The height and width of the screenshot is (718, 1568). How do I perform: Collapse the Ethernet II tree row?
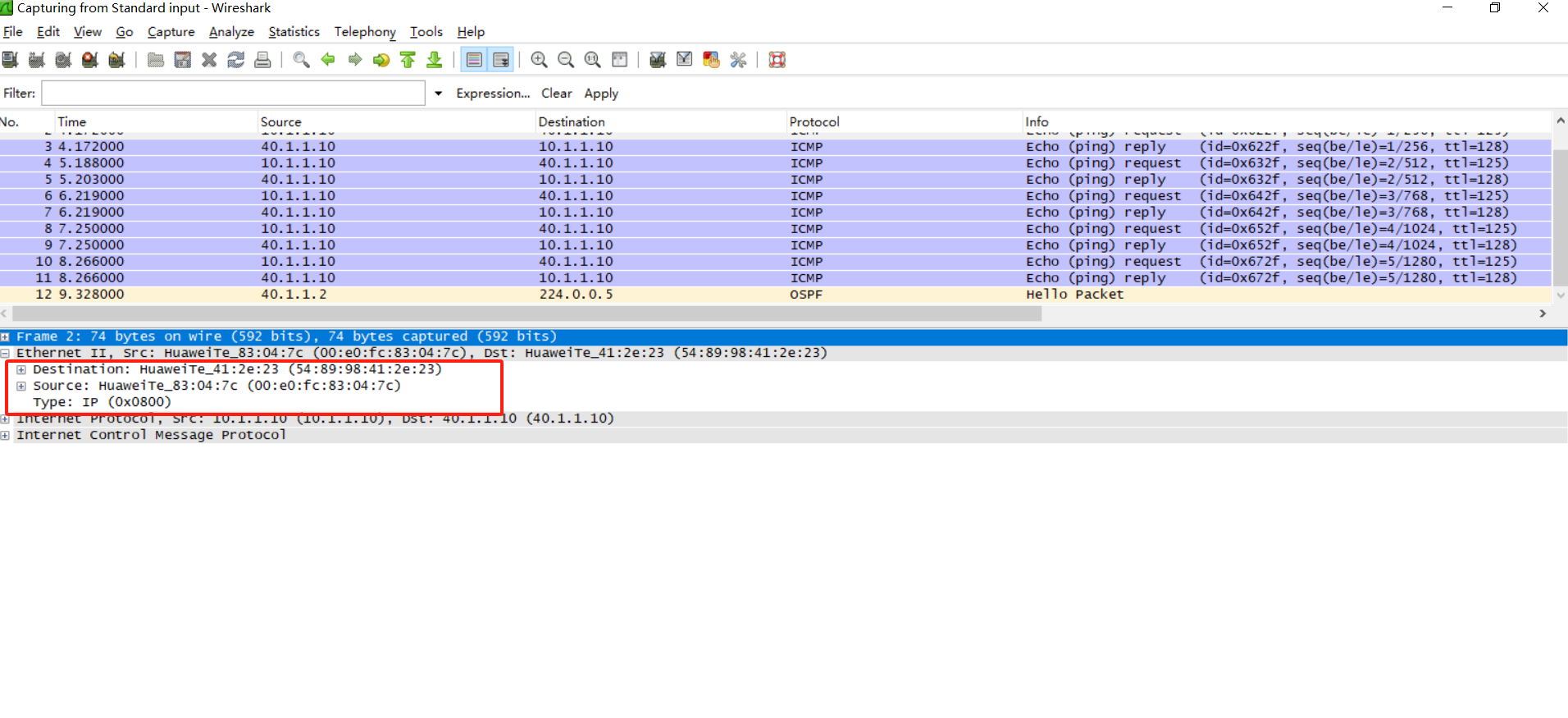(5, 353)
